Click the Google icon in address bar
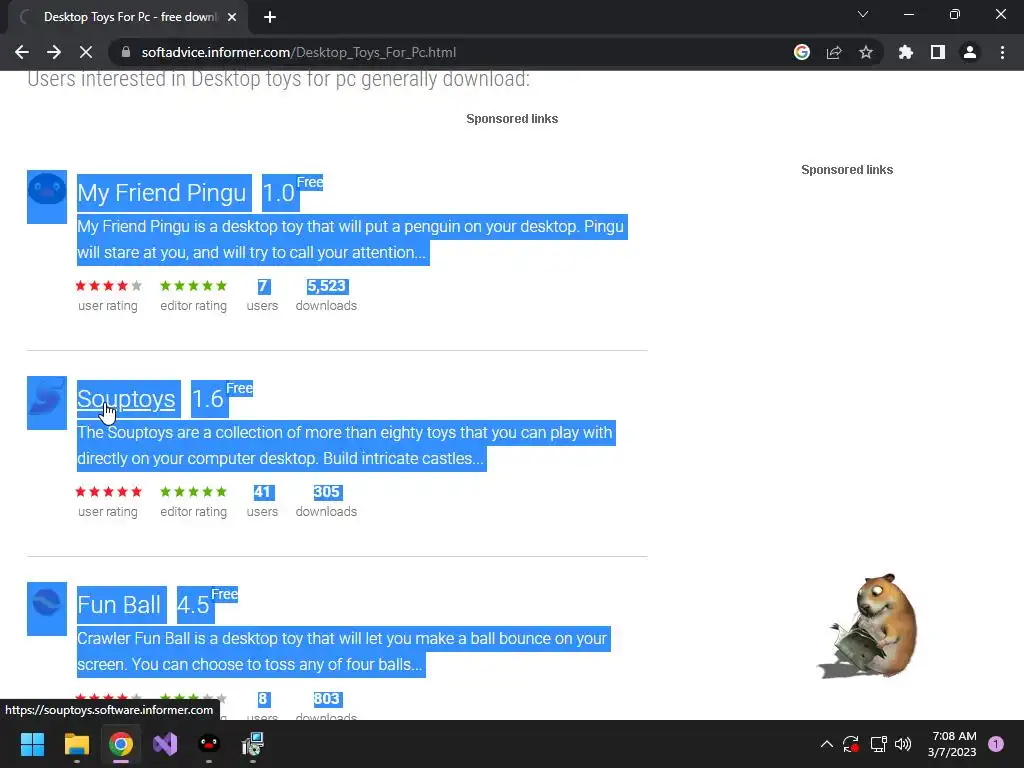Image resolution: width=1024 pixels, height=768 pixels. [x=801, y=52]
